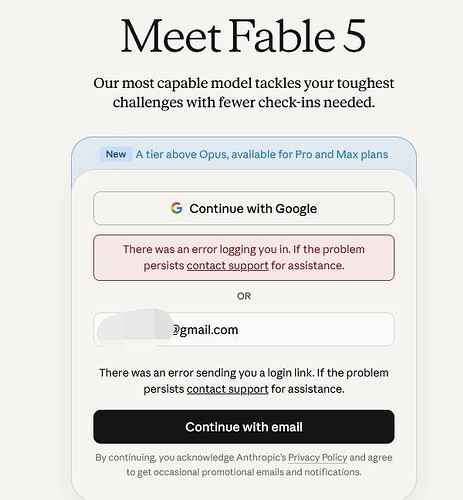Click the word Google on the sign-in button
This screenshot has width=463, height=500.
point(296,209)
